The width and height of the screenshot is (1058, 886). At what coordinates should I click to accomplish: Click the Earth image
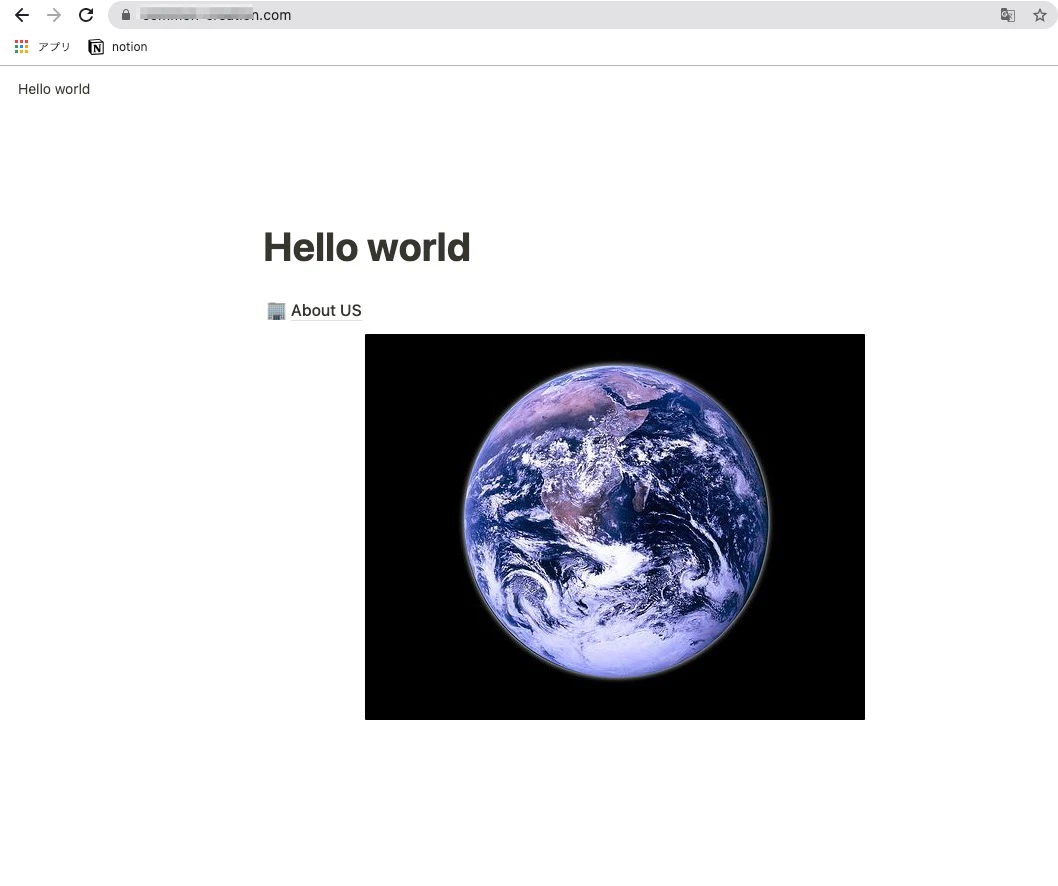tap(615, 527)
